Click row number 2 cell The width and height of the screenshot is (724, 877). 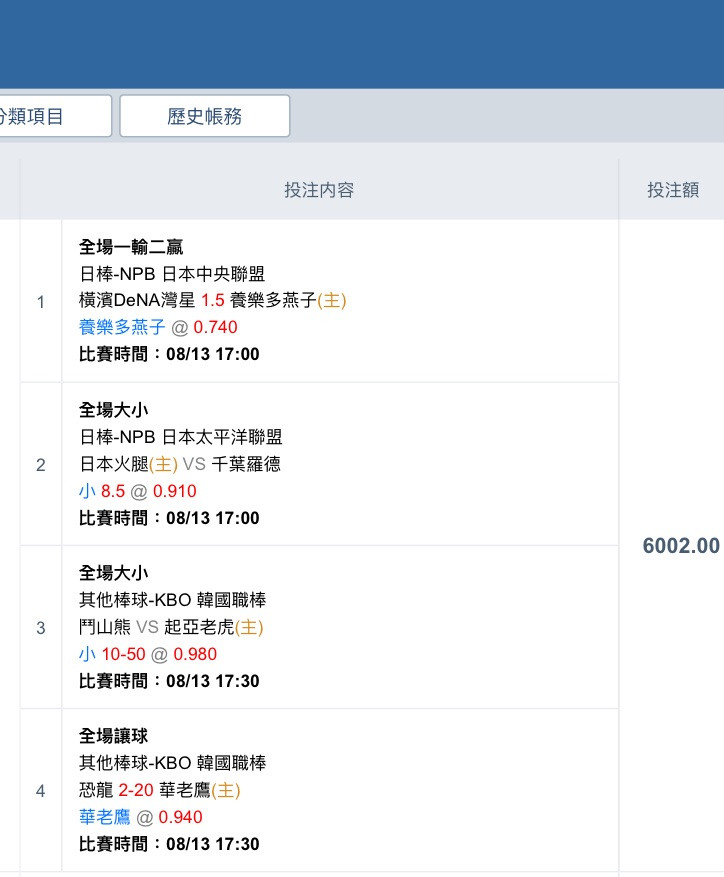41,464
